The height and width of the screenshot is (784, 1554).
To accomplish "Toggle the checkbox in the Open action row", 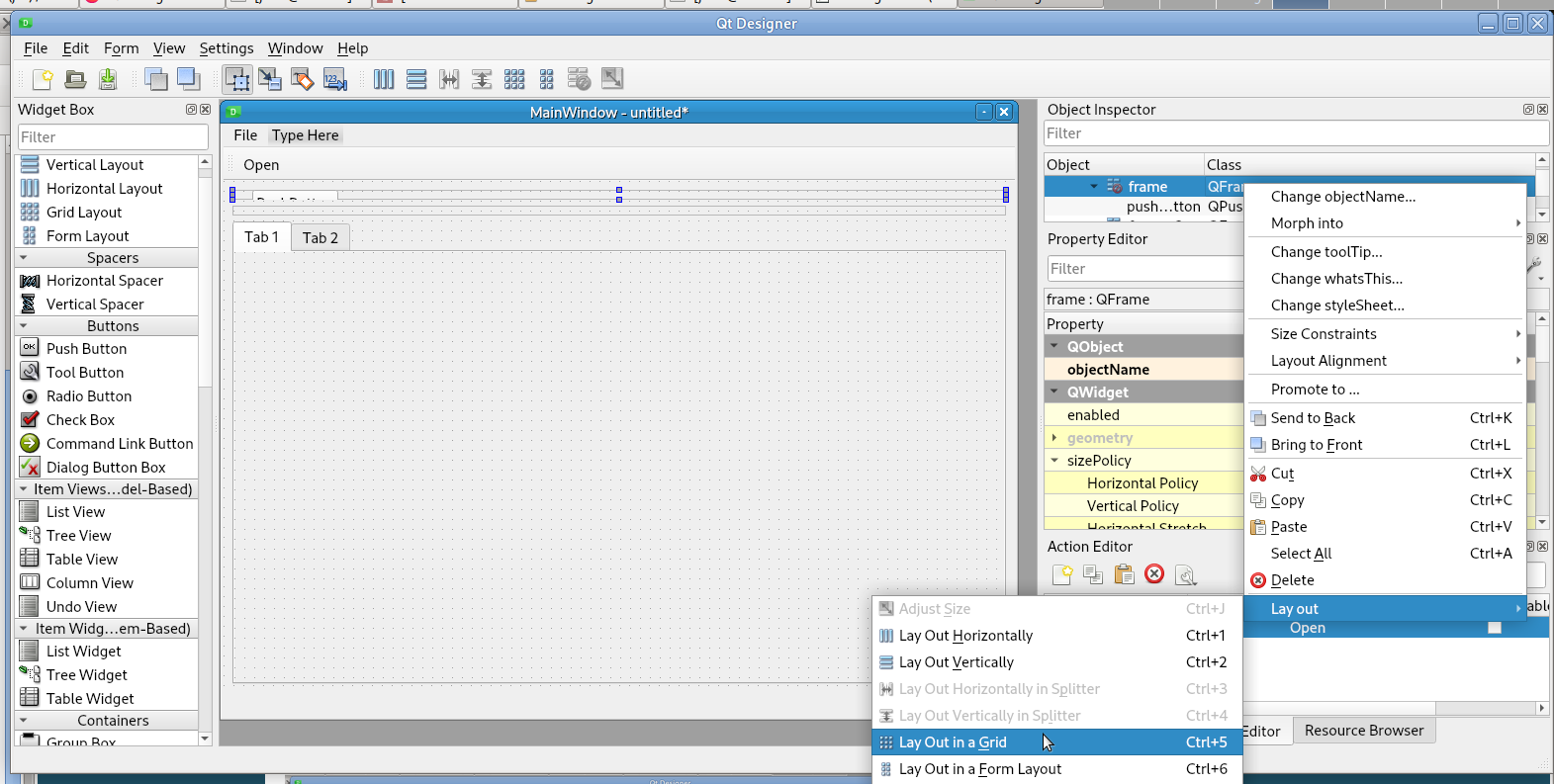I will [x=1494, y=628].
